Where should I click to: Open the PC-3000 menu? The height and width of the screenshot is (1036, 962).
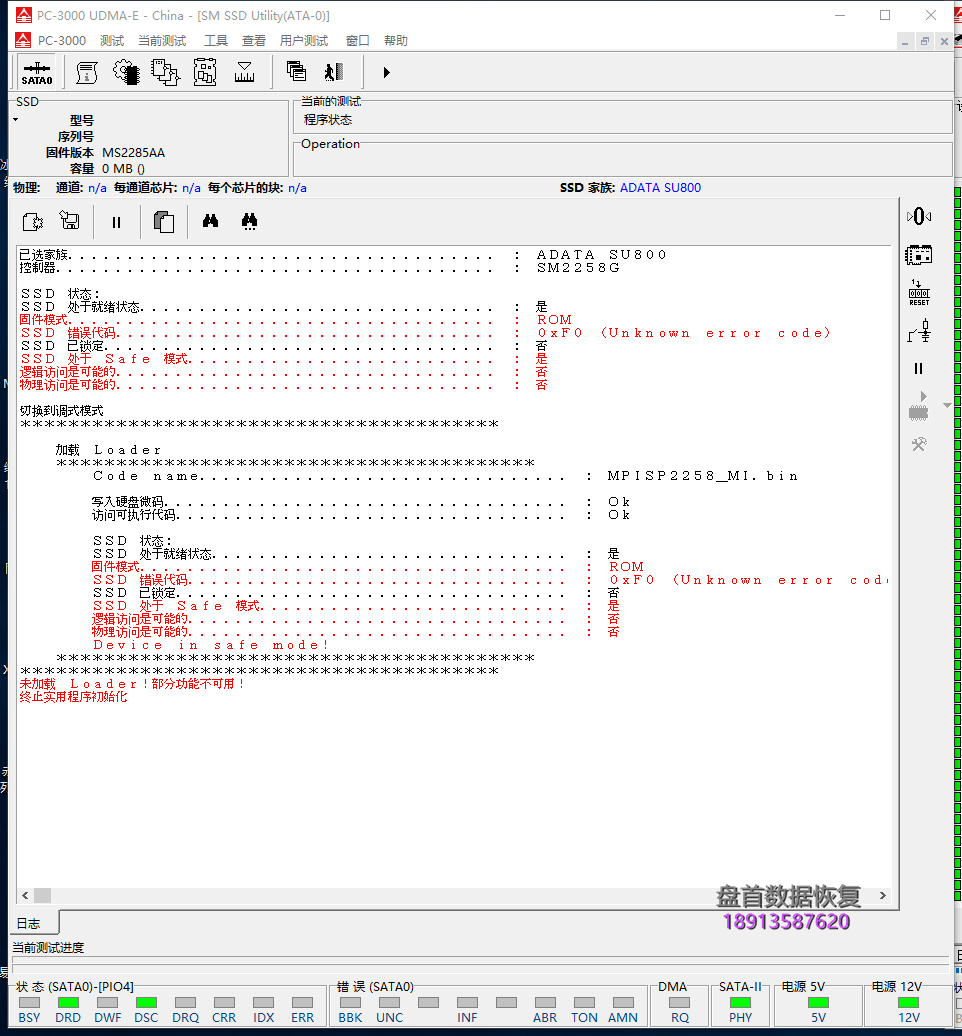click(x=61, y=41)
